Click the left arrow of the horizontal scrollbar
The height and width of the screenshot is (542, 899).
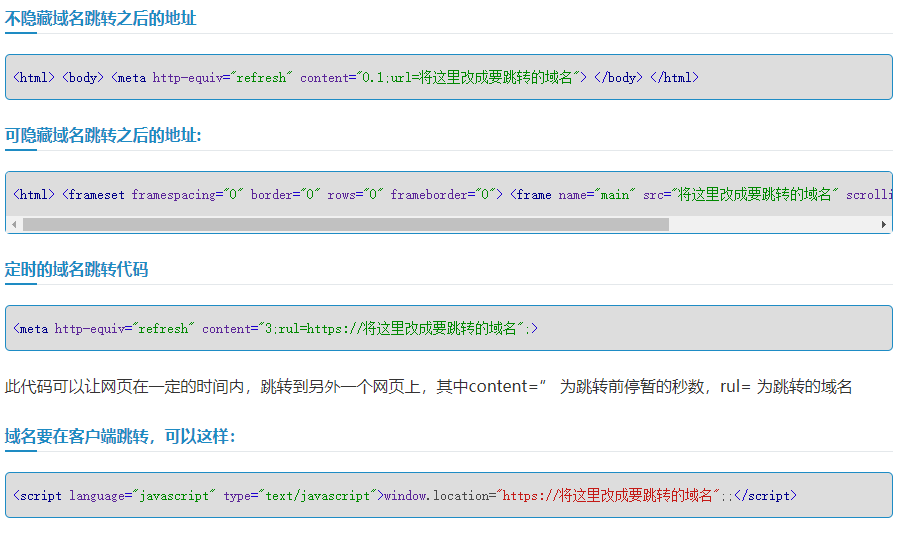pyautogui.click(x=14, y=224)
